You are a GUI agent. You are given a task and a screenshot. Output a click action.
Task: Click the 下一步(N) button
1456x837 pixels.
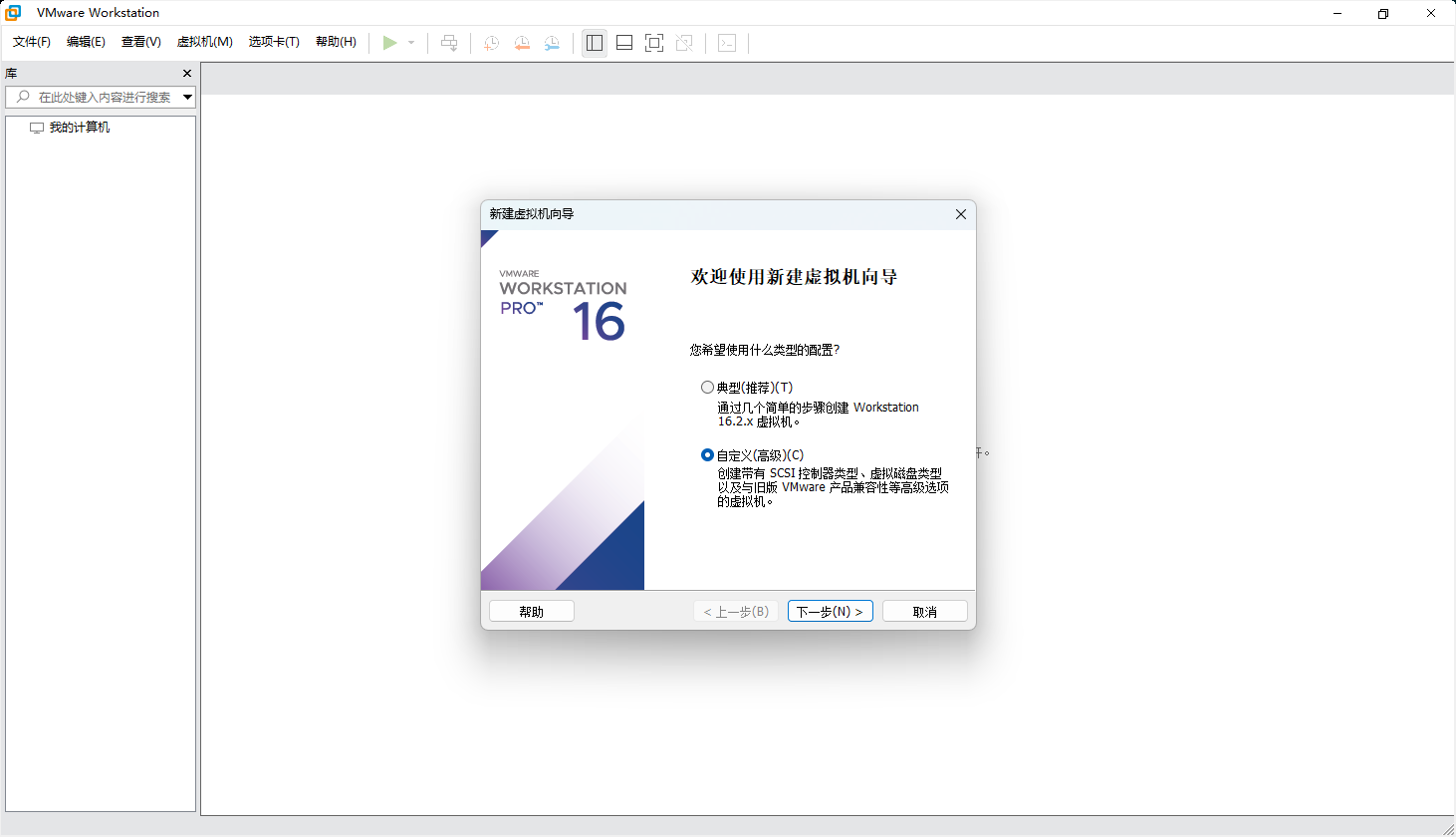point(831,612)
